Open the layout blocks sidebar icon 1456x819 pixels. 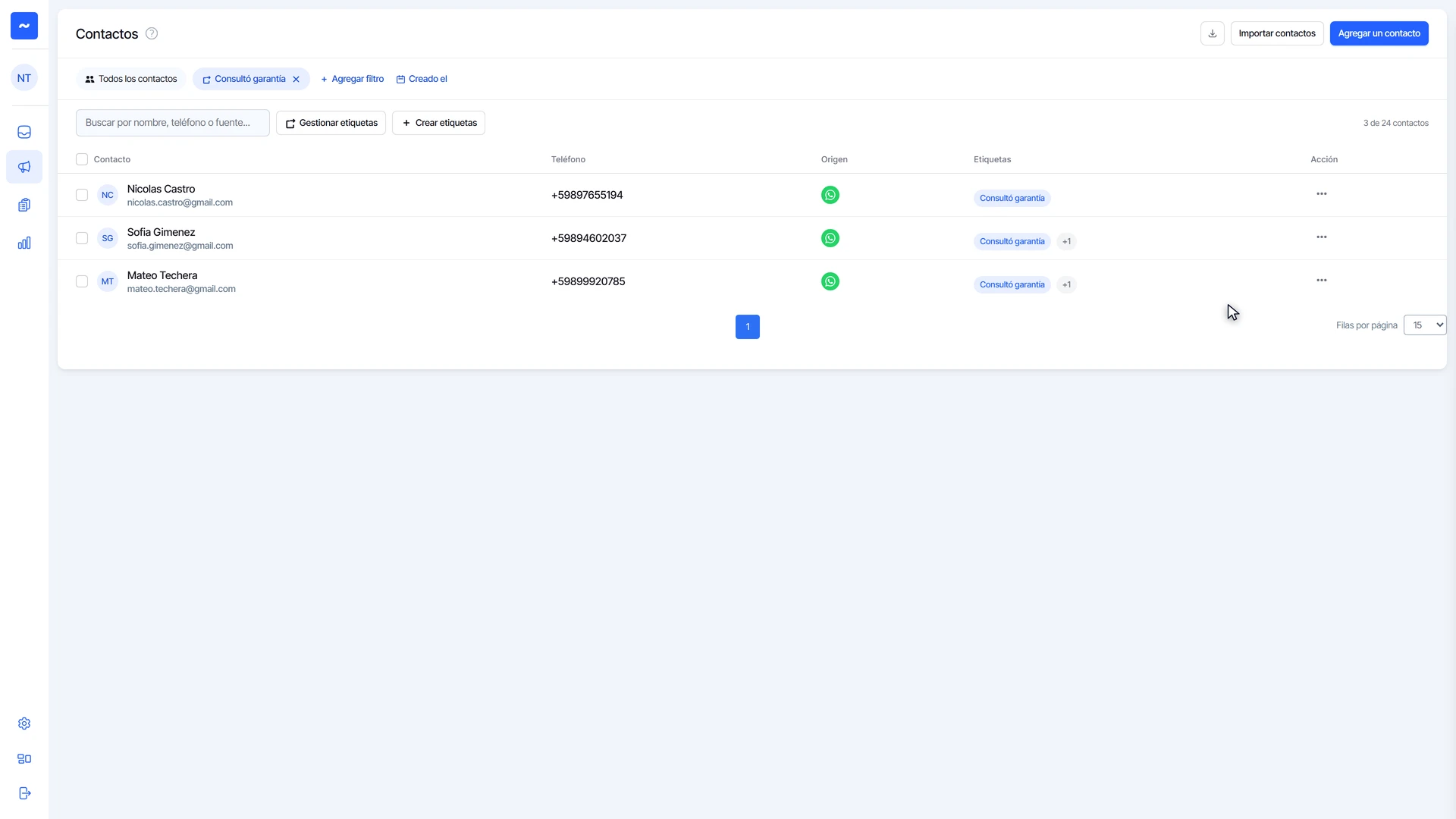coord(24,758)
